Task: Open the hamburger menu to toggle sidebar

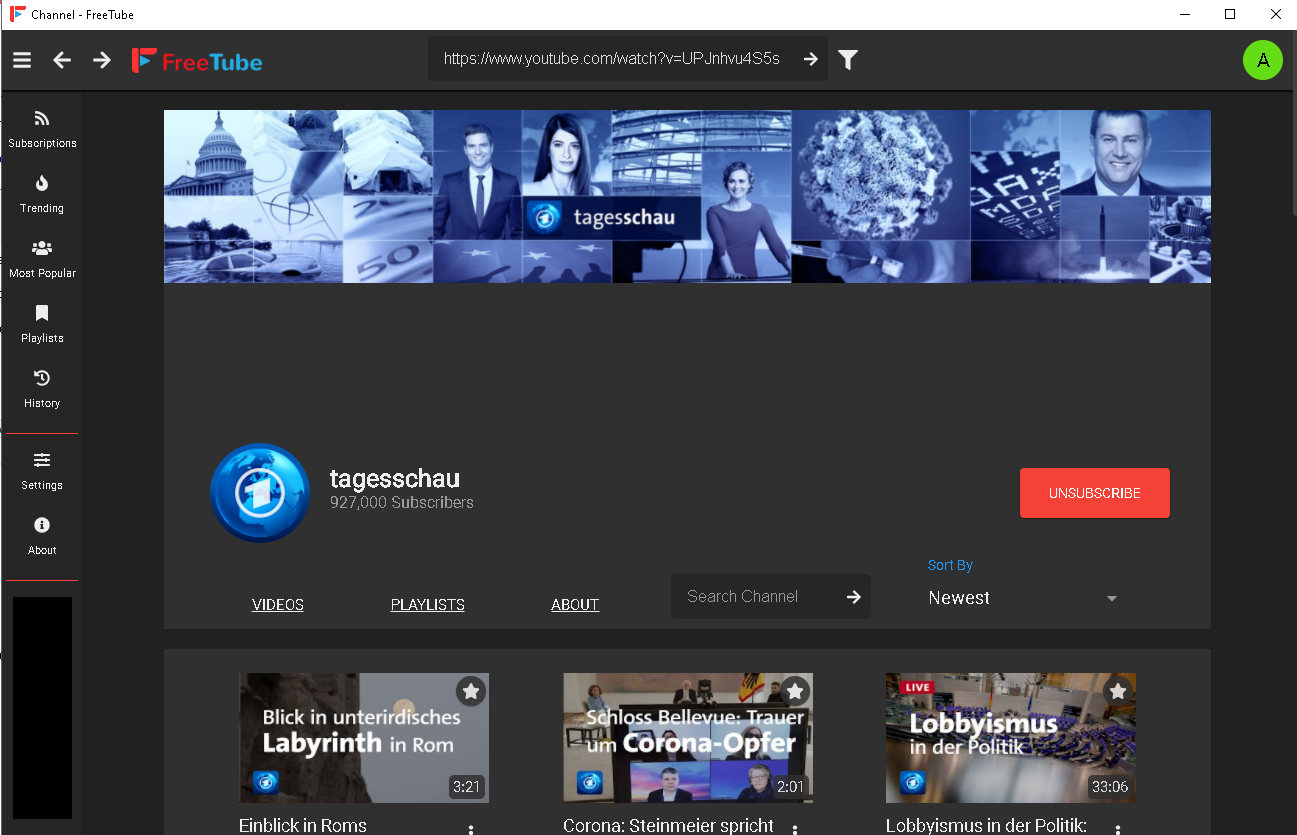Action: click(22, 60)
